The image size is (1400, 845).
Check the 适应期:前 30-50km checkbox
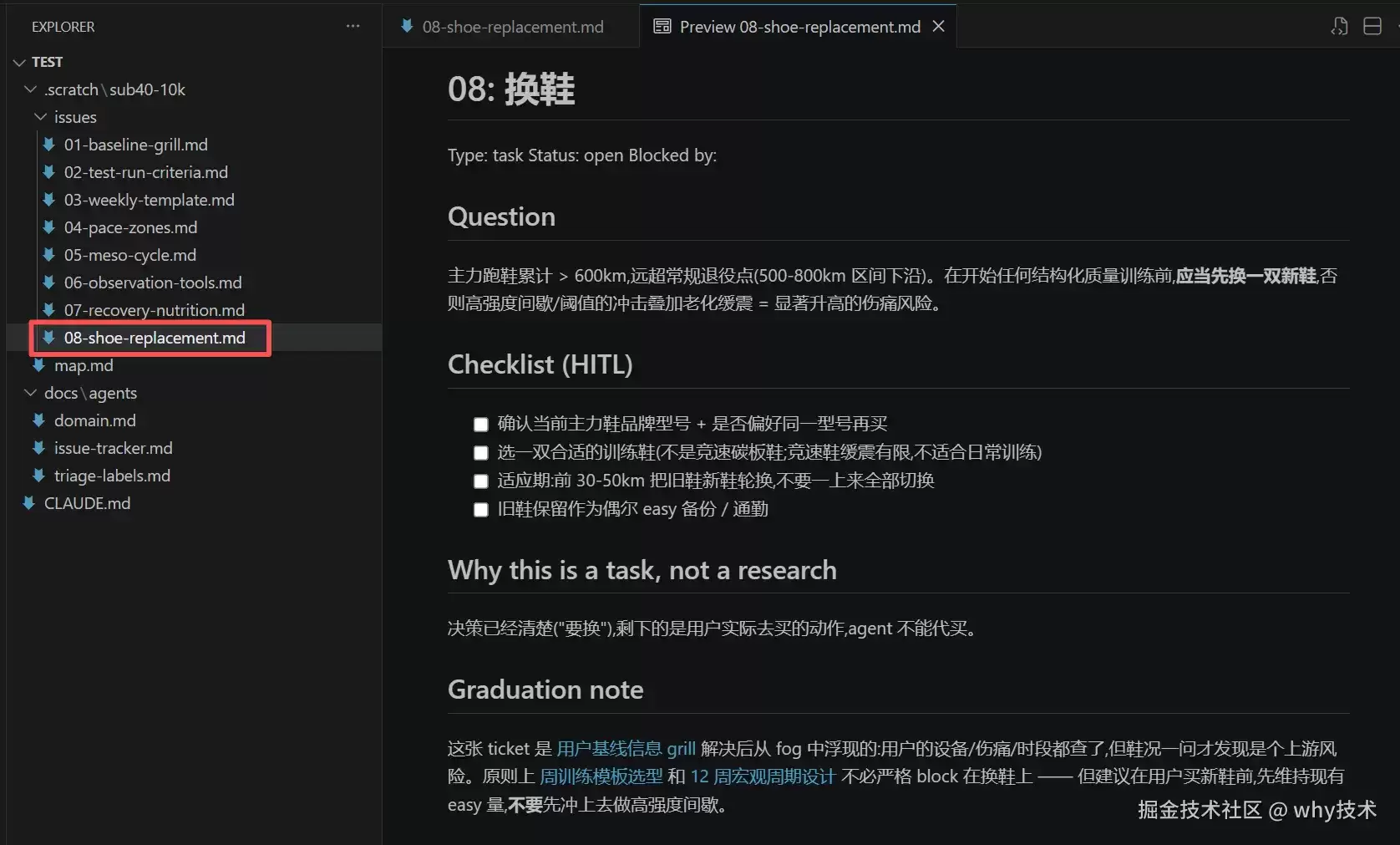tap(480, 481)
